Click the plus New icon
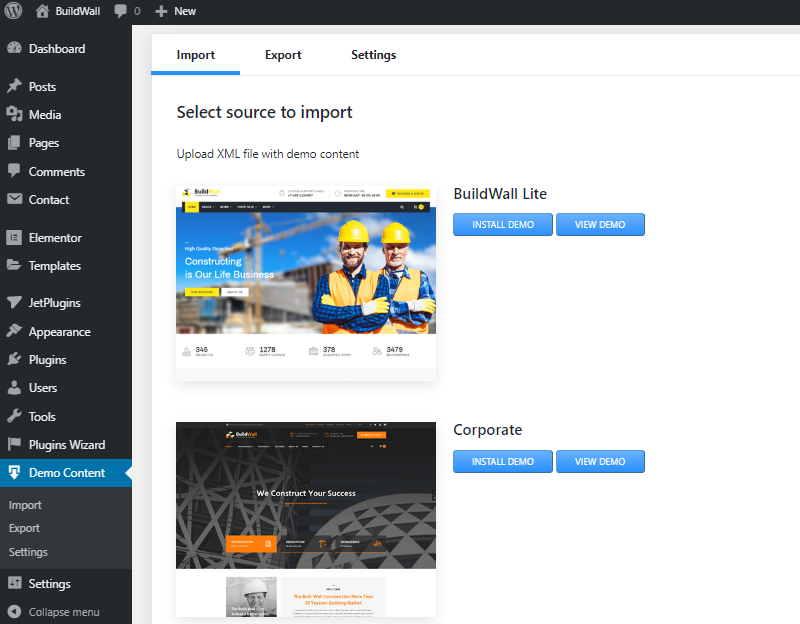Image resolution: width=800 pixels, height=624 pixels. pos(161,11)
